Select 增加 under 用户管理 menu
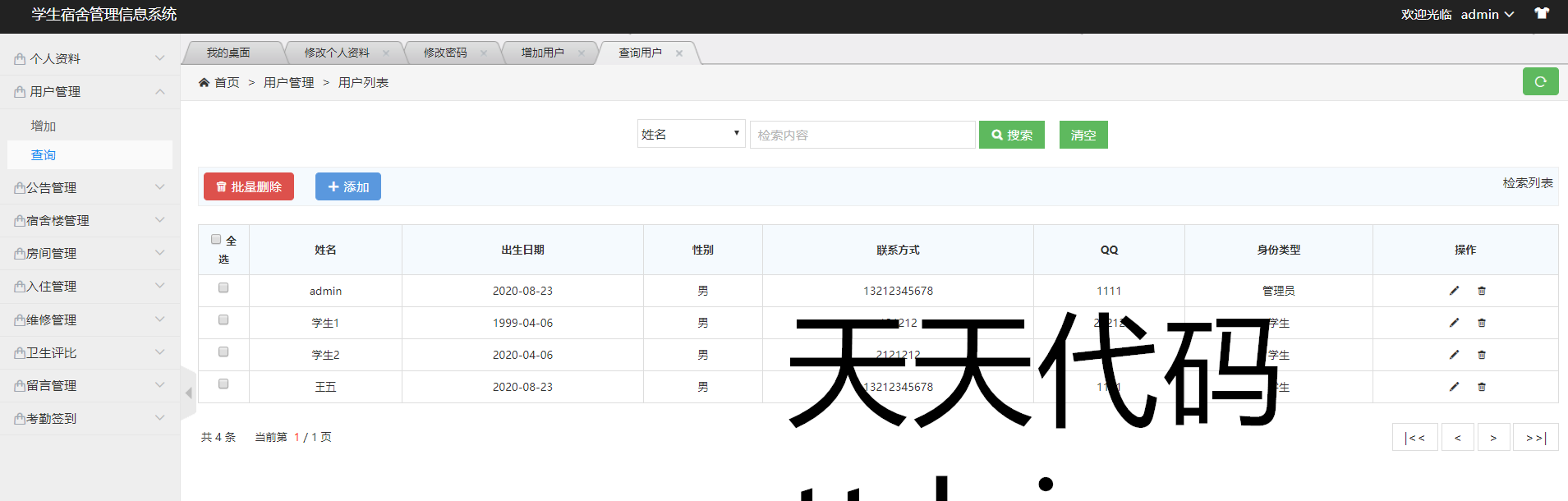 44,126
